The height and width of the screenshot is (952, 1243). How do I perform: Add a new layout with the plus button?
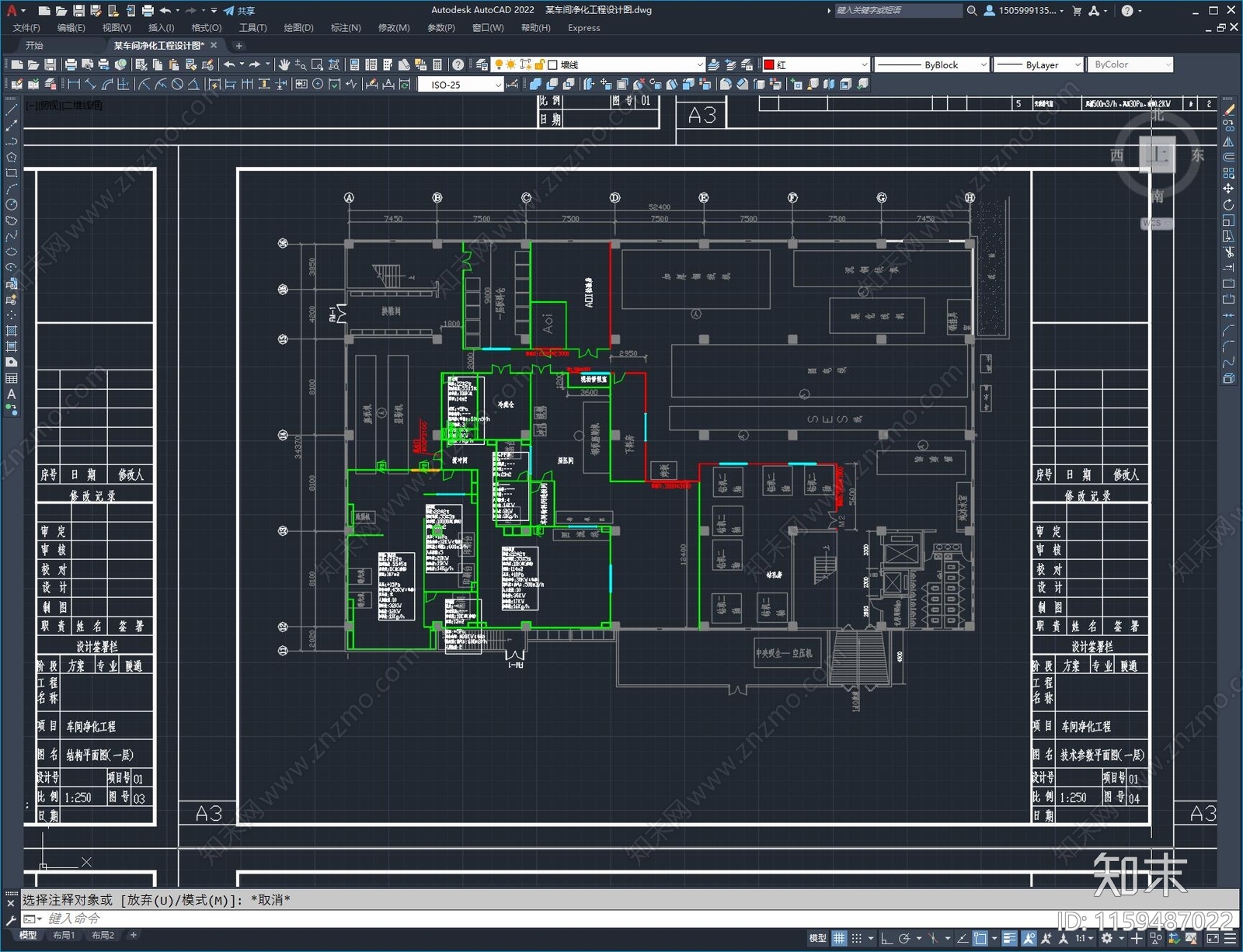coord(134,935)
